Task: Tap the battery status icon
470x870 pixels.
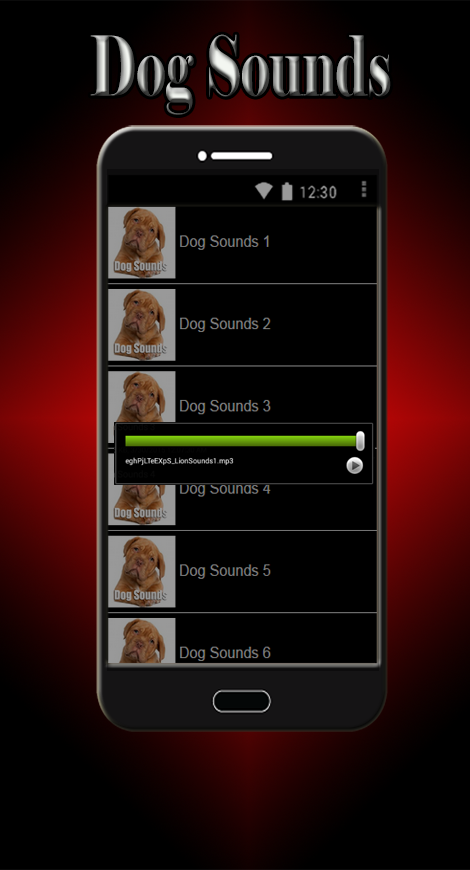Action: pyautogui.click(x=286, y=191)
